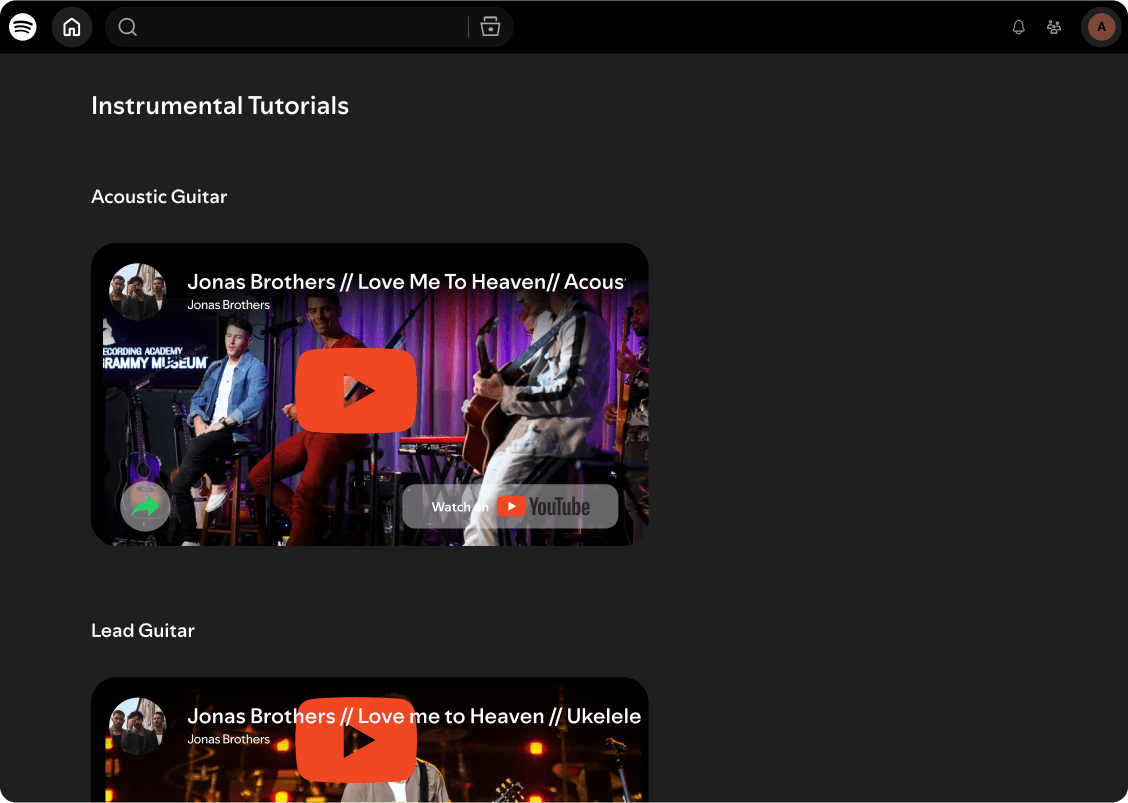Click the Spotify logo icon
Image resolution: width=1128 pixels, height=803 pixels.
coord(23,27)
